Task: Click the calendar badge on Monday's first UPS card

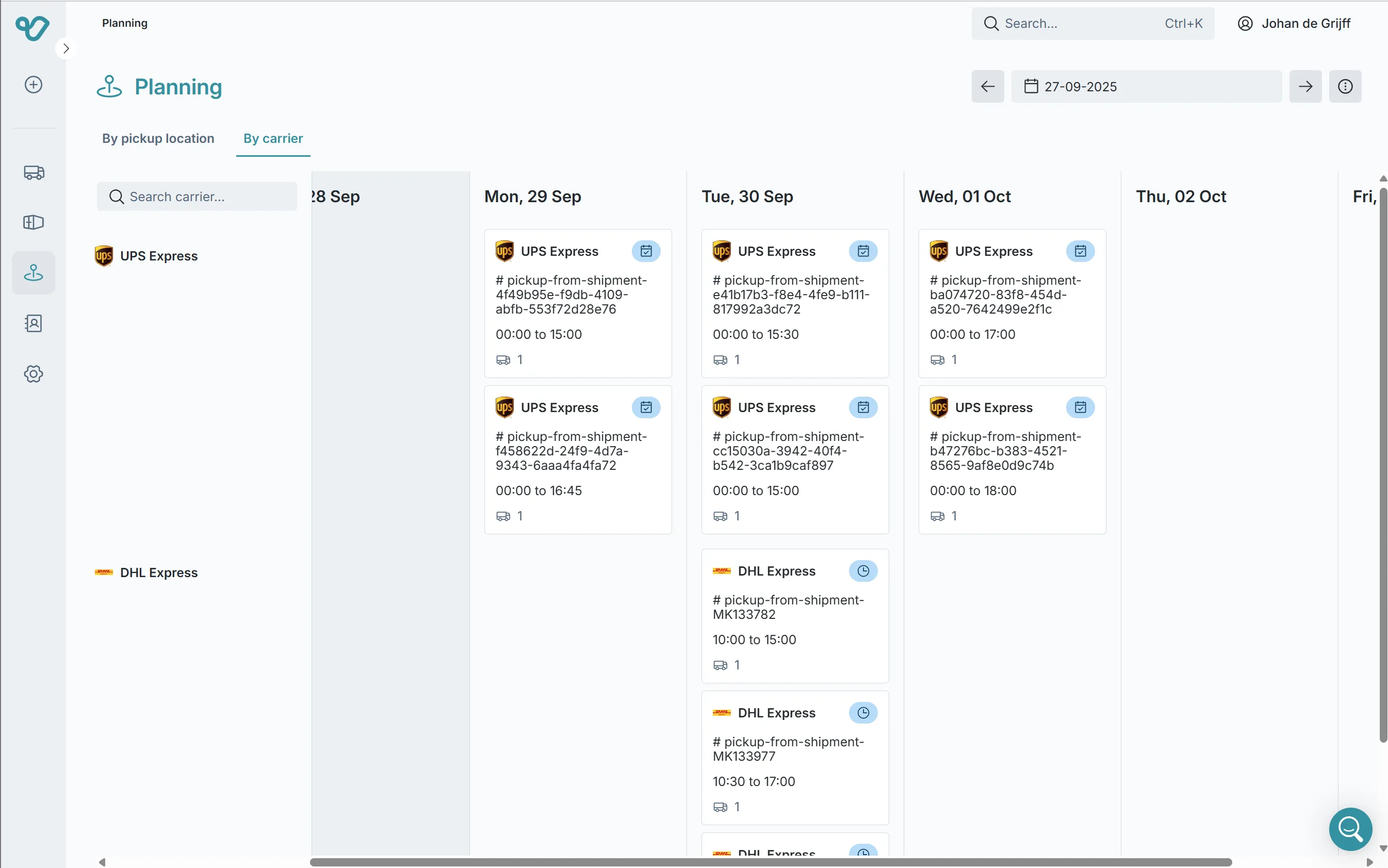Action: pos(646,251)
